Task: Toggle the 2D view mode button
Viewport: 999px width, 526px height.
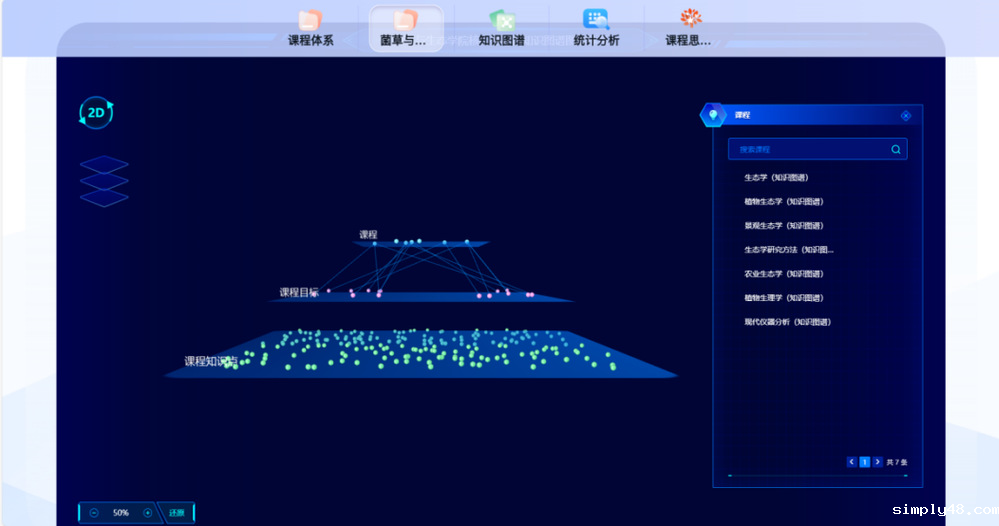Action: point(96,113)
